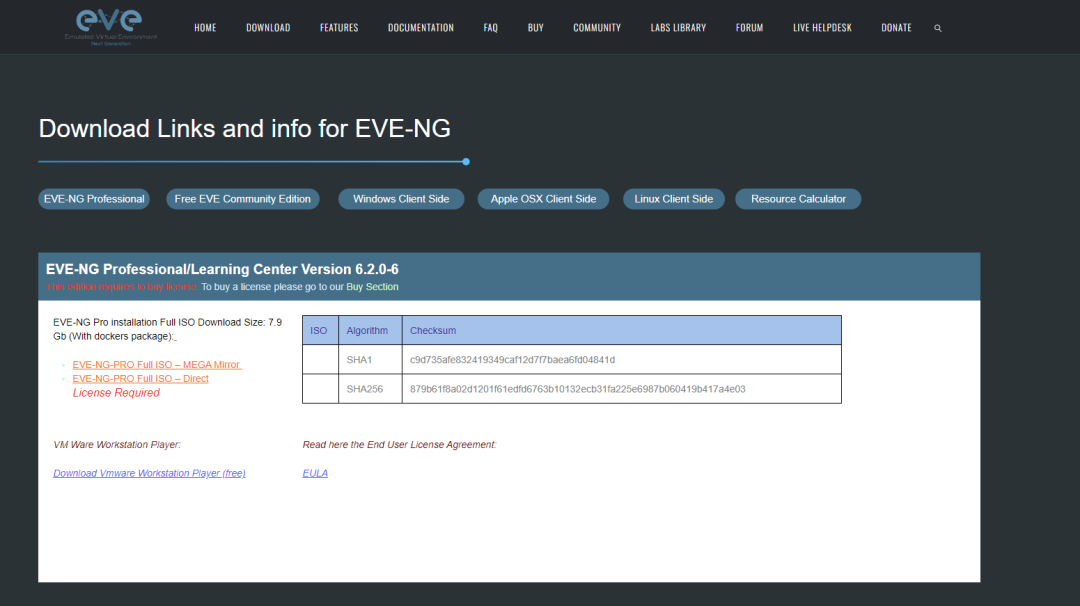The image size is (1080, 606).
Task: Select Free EVE Community Edition button
Action: (x=242, y=199)
